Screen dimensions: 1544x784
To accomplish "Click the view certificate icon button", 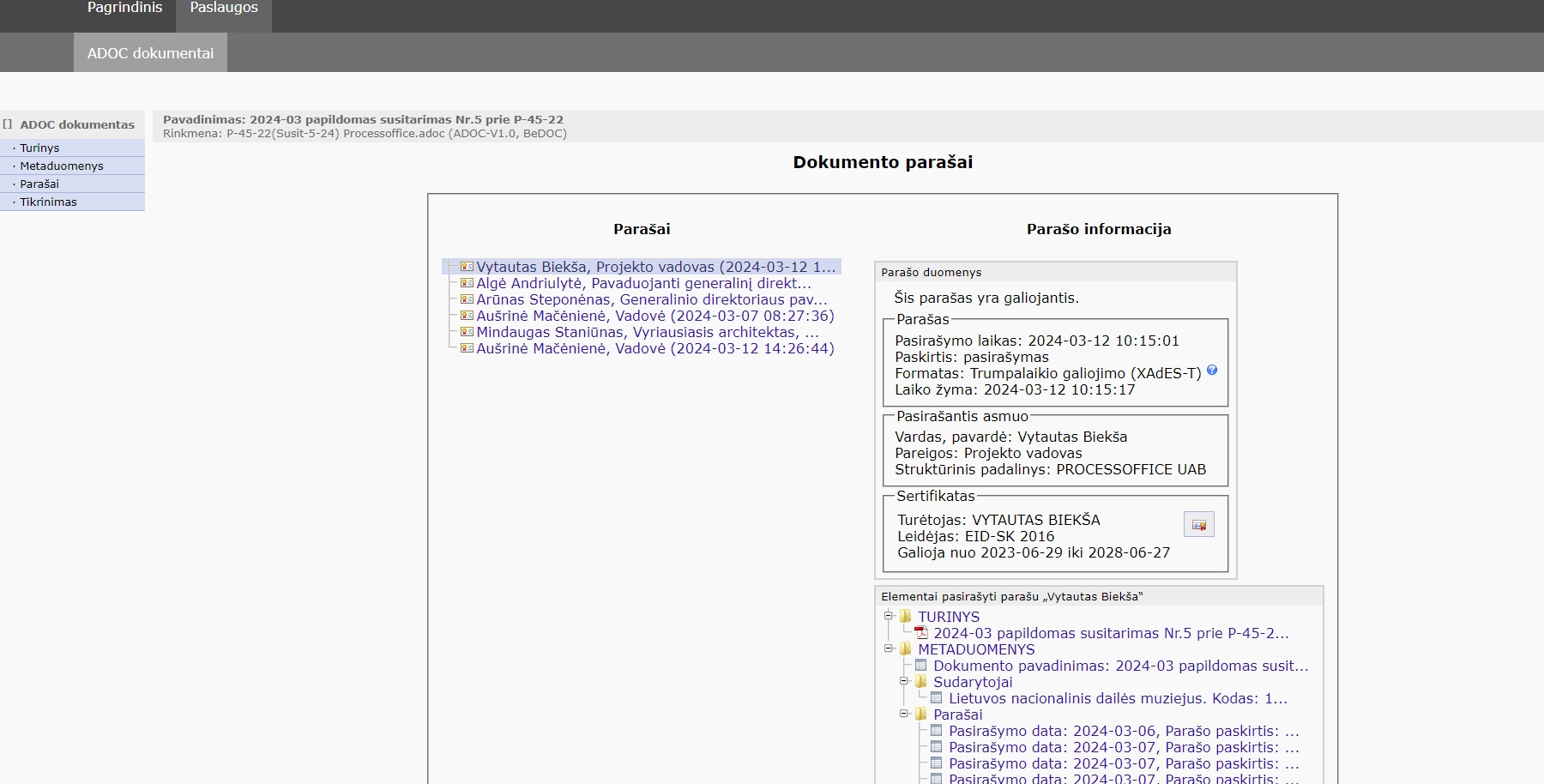I will tap(1198, 525).
